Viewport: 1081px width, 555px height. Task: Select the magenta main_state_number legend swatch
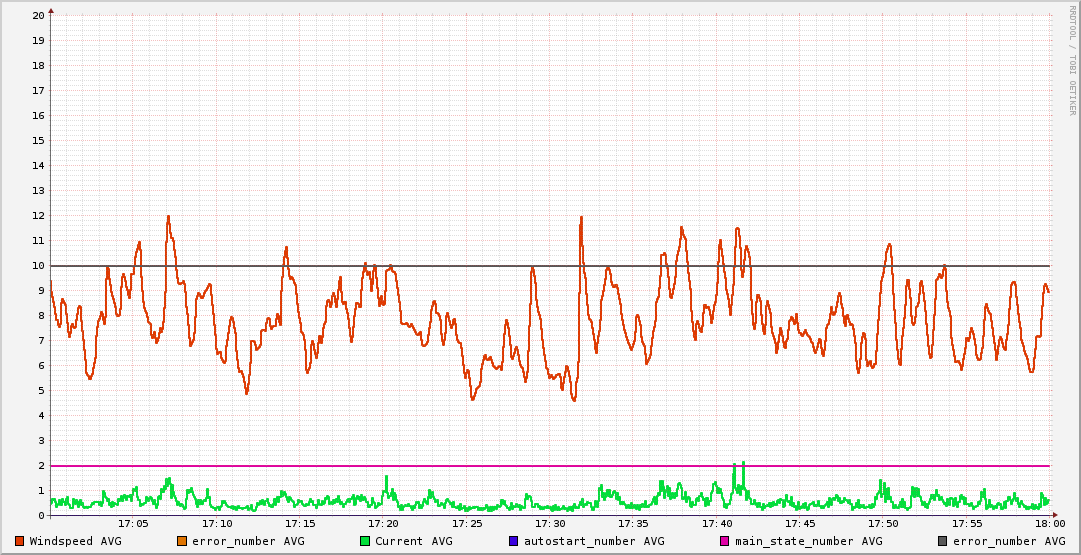[x=725, y=541]
